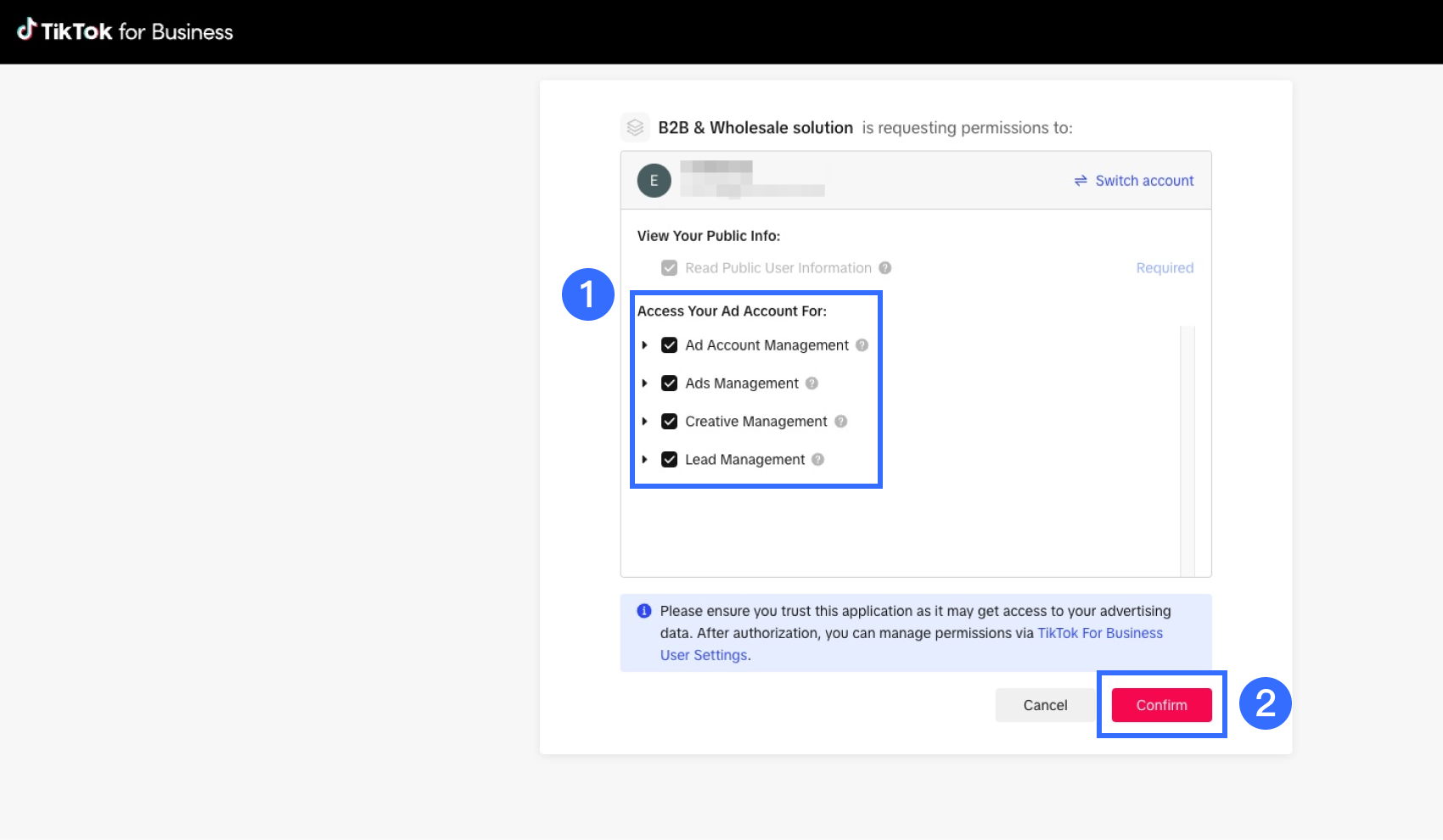Click the 'B2B & Wholesale solution' app name
The height and width of the screenshot is (840, 1443).
[755, 127]
